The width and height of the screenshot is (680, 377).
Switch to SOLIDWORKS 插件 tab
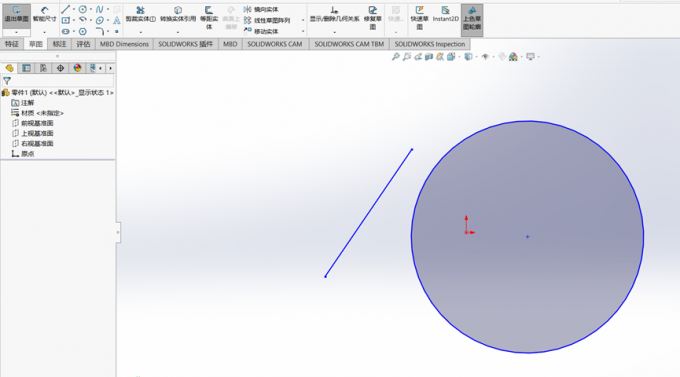186,44
